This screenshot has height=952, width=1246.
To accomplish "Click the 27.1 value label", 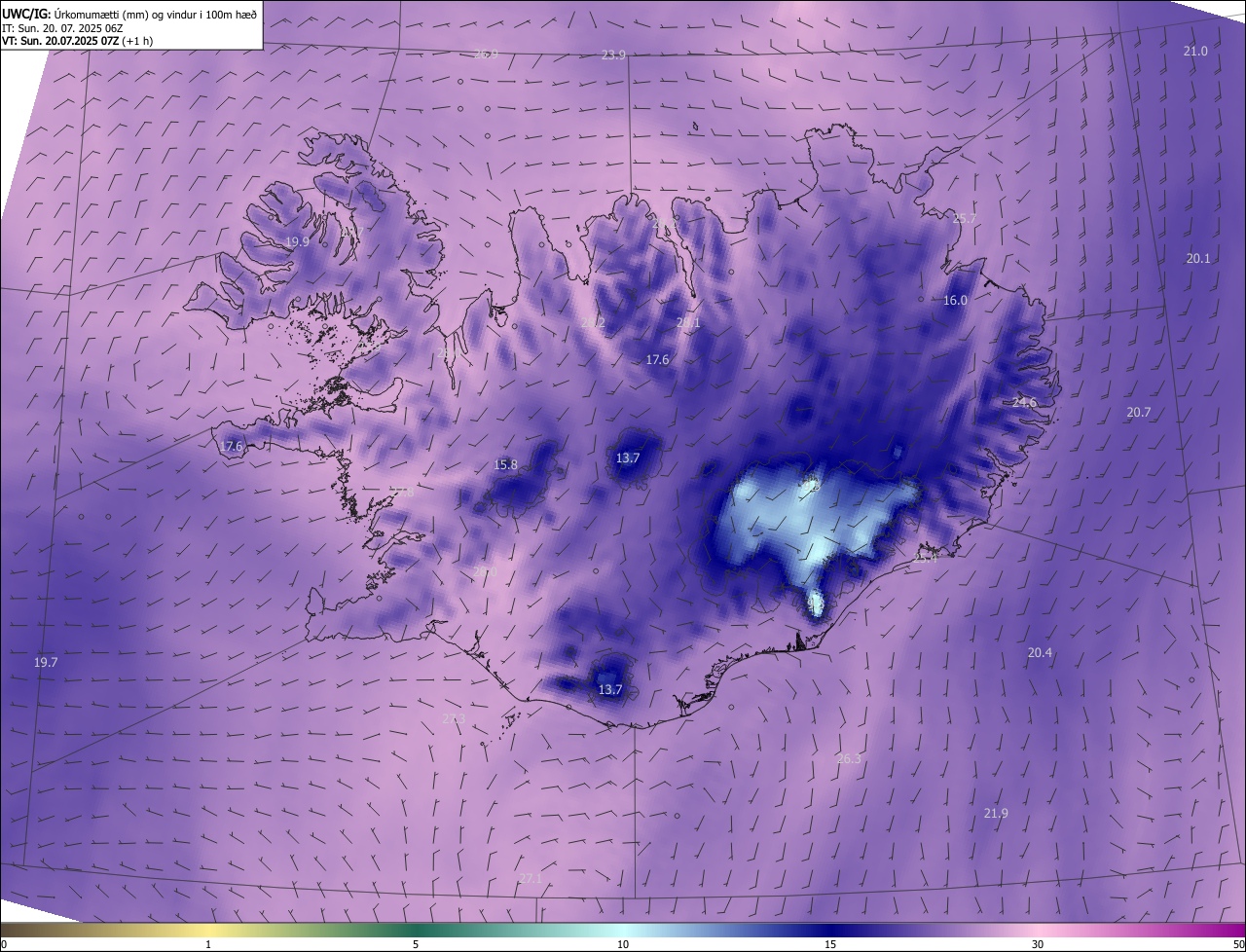I will point(531,878).
